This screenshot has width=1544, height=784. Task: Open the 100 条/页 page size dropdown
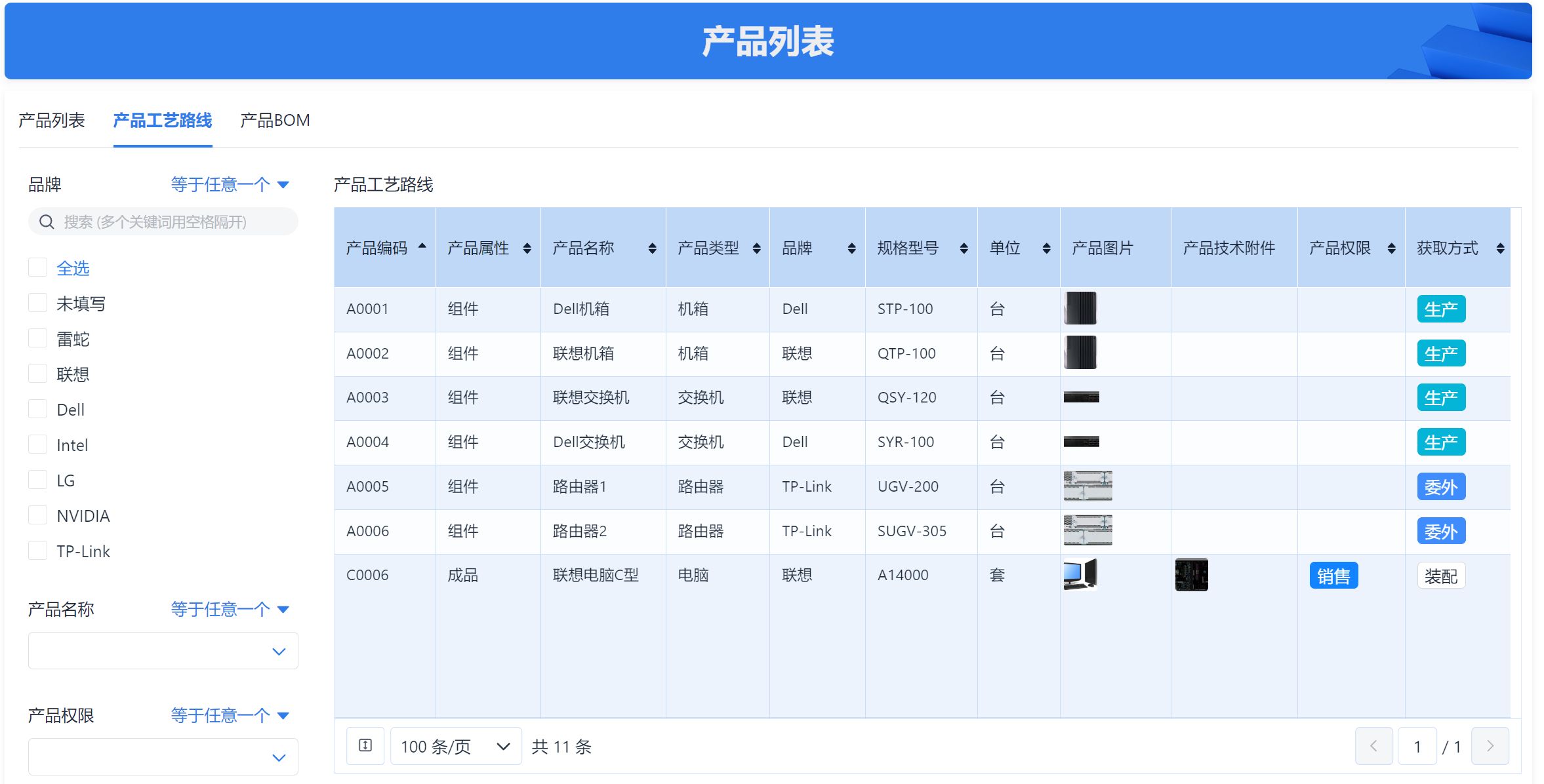(455, 746)
